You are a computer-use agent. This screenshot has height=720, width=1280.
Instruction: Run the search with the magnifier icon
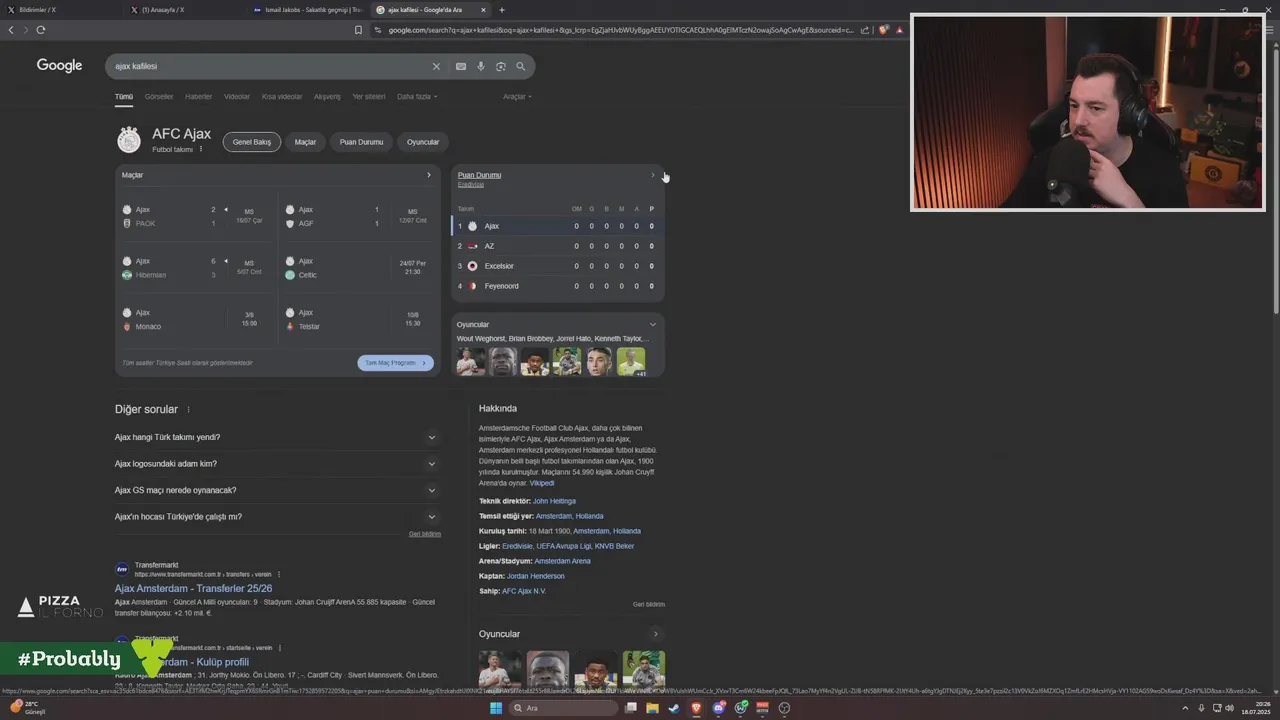click(x=521, y=66)
